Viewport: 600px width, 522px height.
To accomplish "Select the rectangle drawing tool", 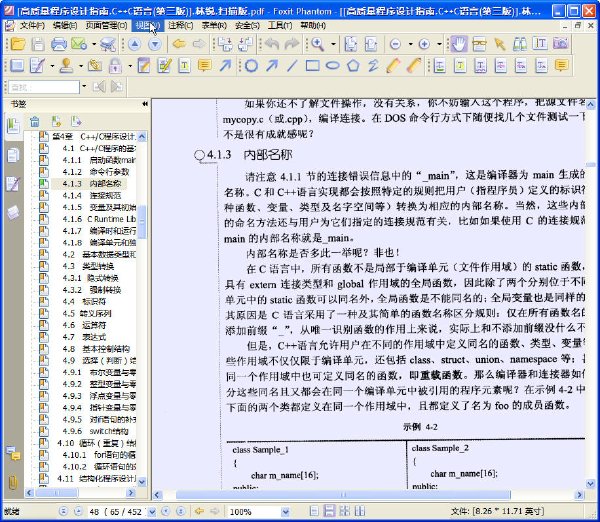I will pyautogui.click(x=313, y=65).
